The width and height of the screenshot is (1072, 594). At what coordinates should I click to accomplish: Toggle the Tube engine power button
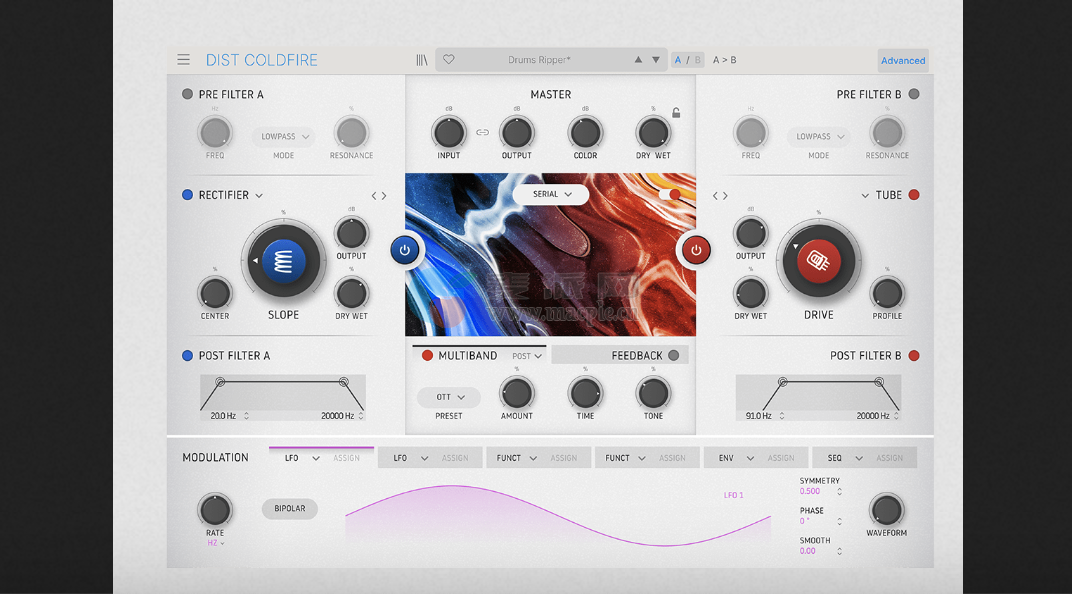696,250
